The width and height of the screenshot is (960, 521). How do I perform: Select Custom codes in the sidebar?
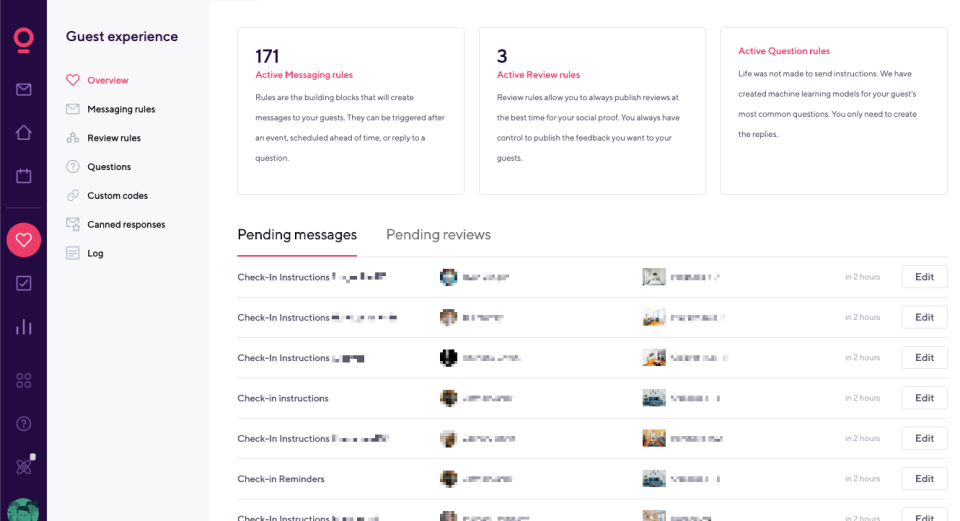pyautogui.click(x=117, y=196)
